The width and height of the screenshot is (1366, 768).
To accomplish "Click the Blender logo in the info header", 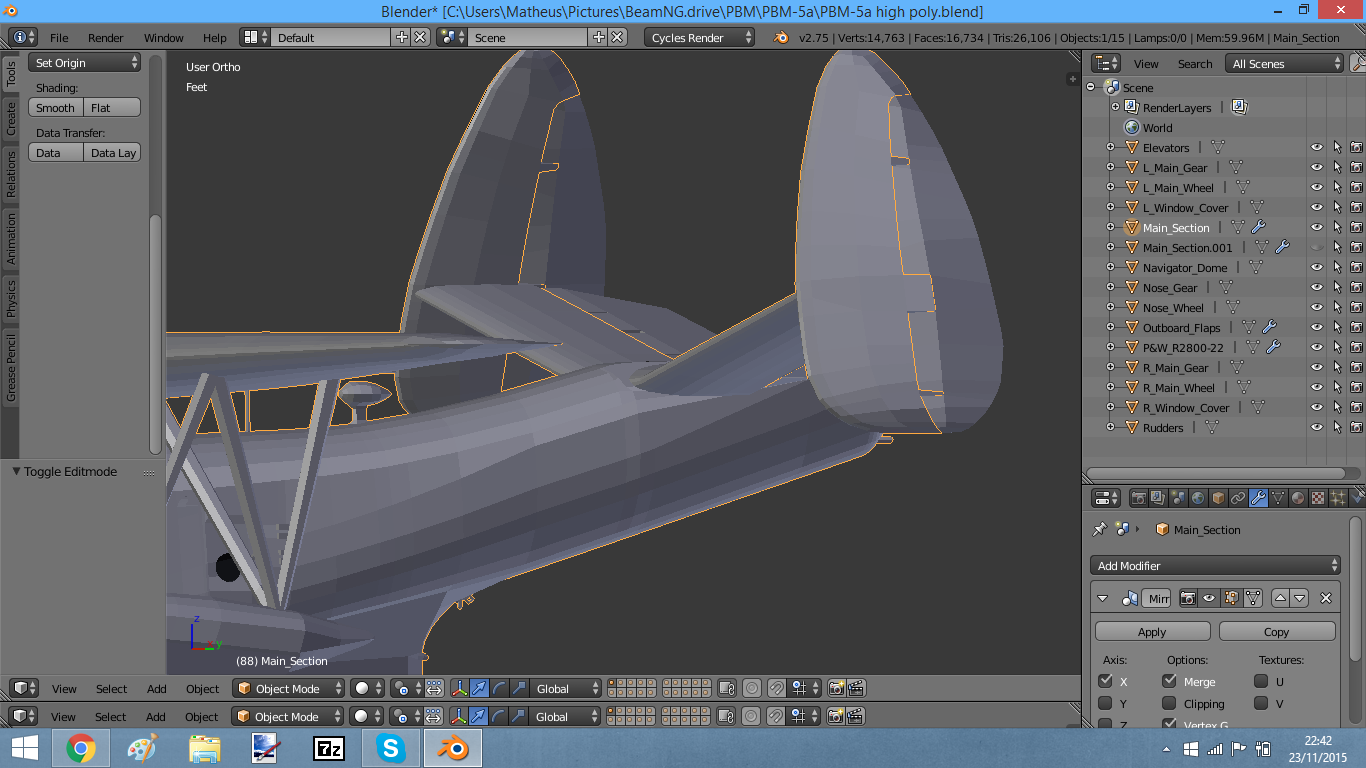I will point(780,37).
